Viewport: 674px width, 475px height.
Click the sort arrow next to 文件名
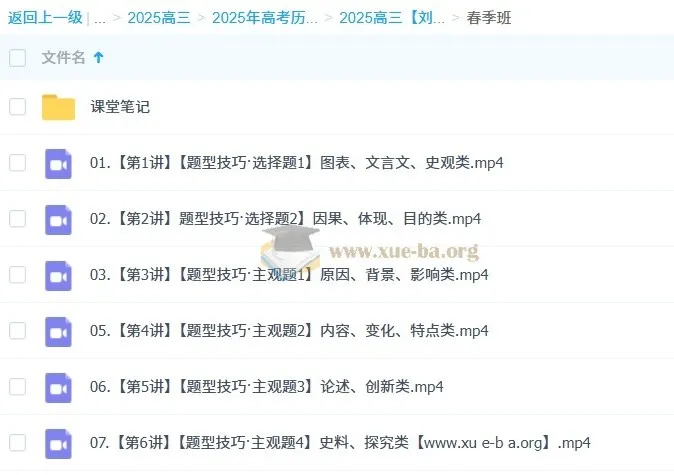[x=98, y=58]
